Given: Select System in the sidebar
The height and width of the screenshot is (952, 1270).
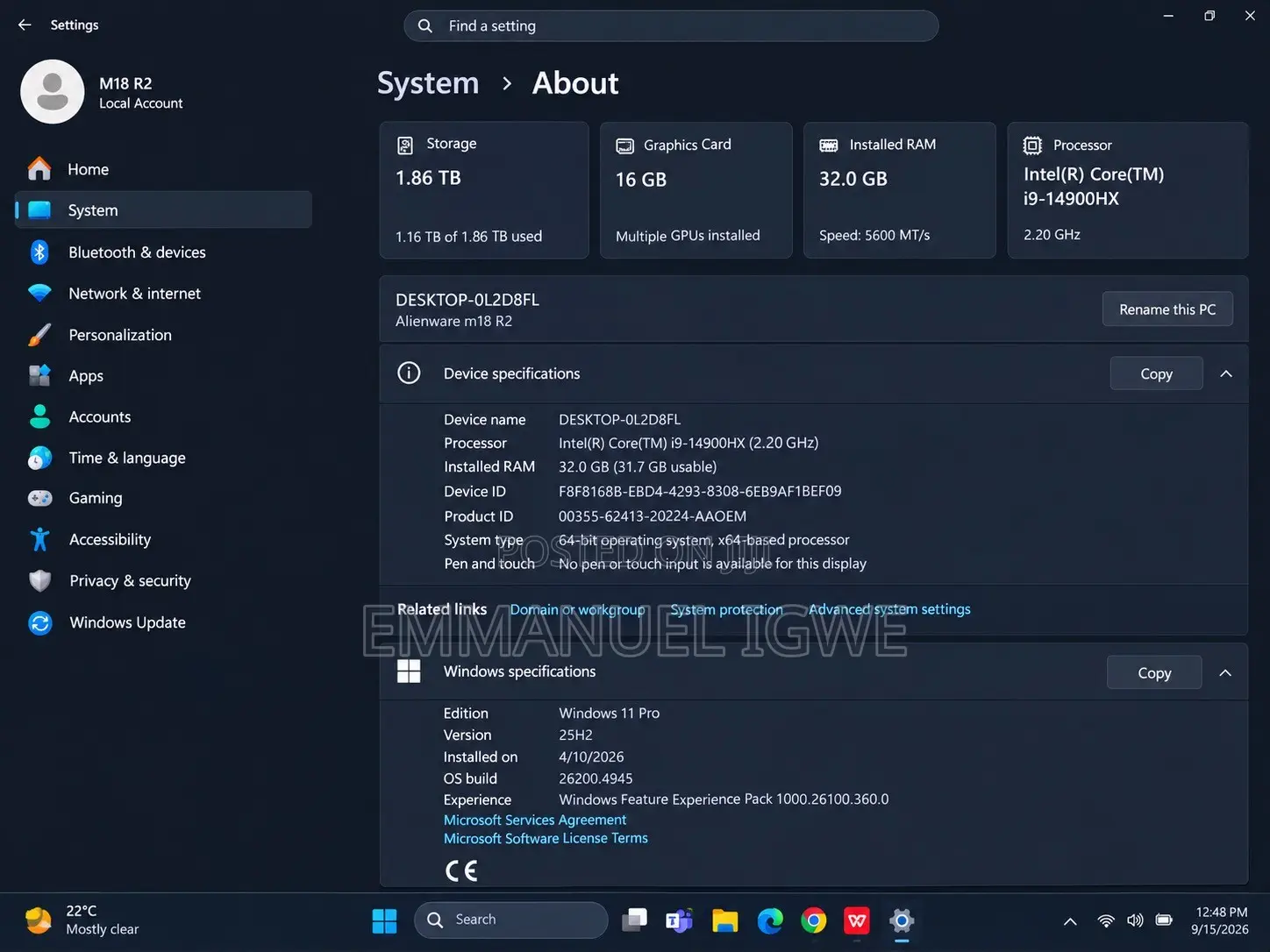Looking at the screenshot, I should pos(163,210).
